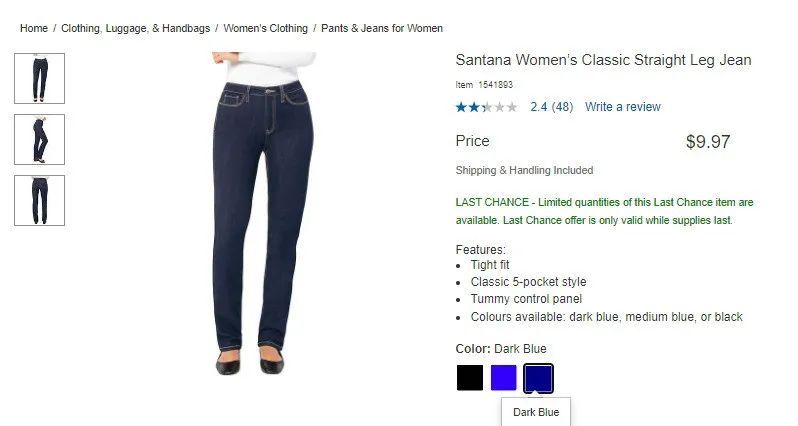Open Pants & Jeans for Women breadcrumb
Viewport: 798px width, 426px height.
382,29
